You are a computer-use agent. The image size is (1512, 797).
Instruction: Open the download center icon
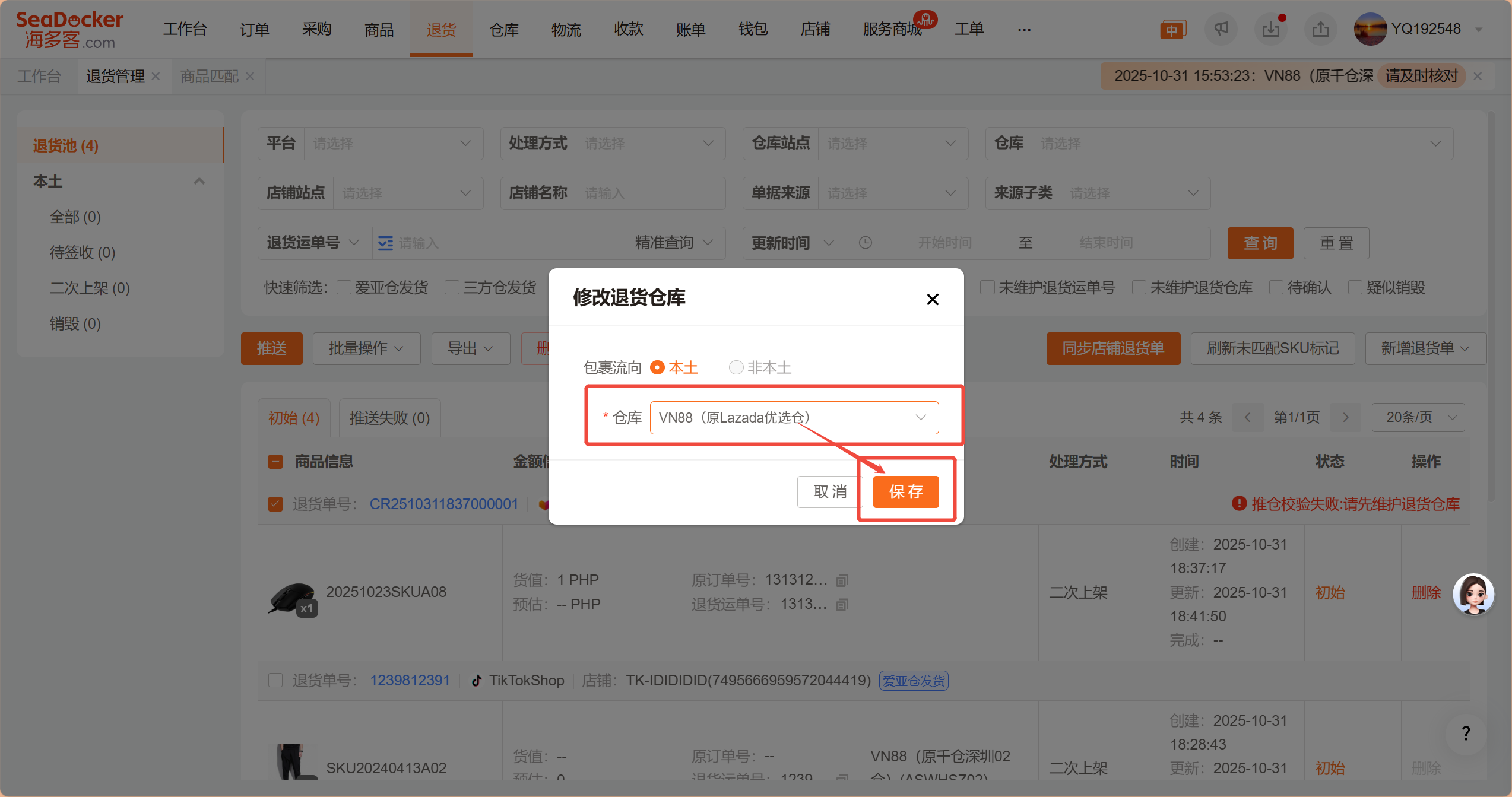coord(1270,28)
